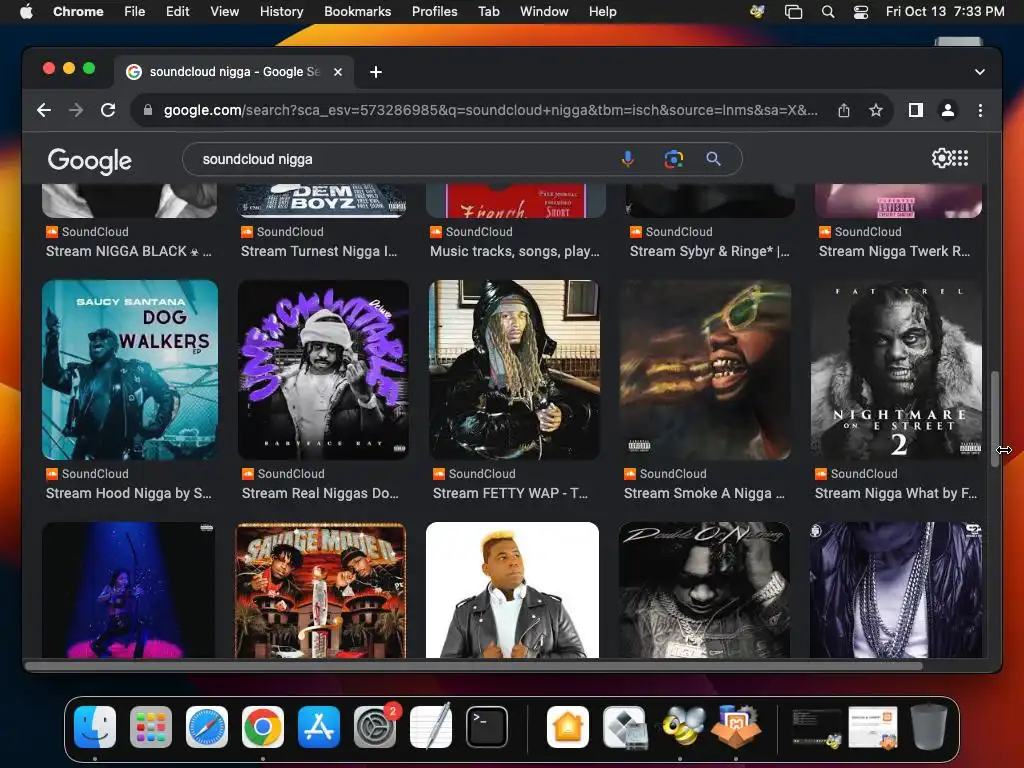Open 'Stream Hood Nigga by S...' link
1024x768 pixels.
click(129, 493)
